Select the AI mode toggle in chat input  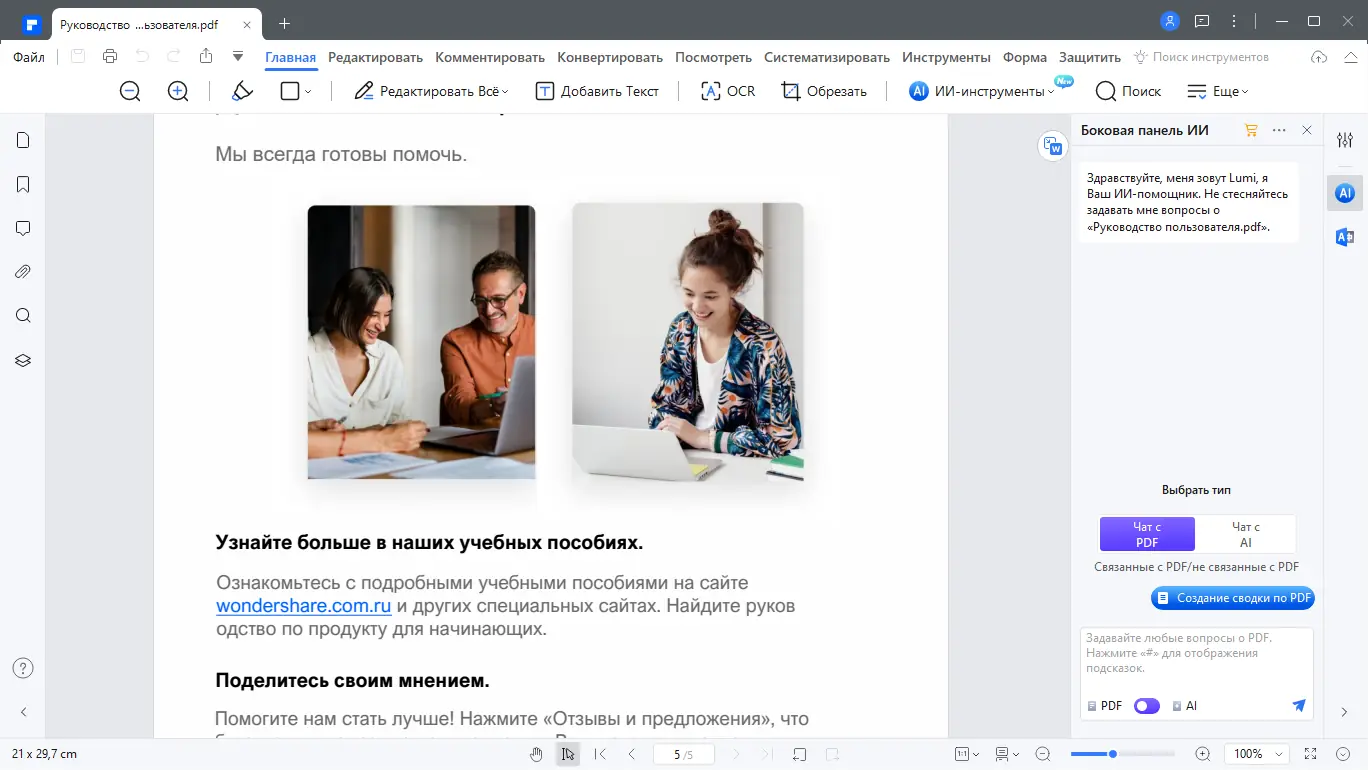tap(1185, 705)
